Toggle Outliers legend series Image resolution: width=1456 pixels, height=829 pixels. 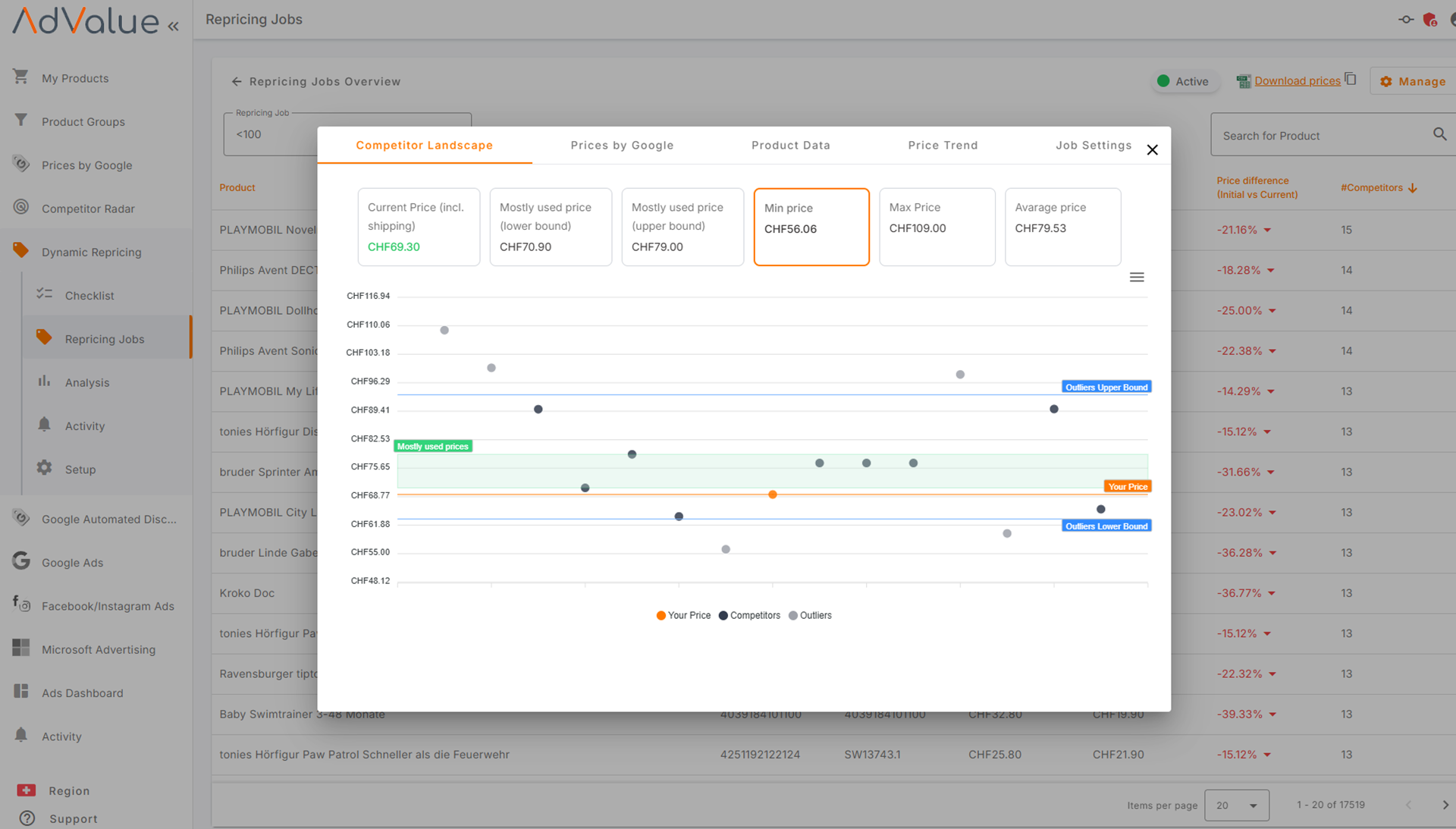pos(810,616)
